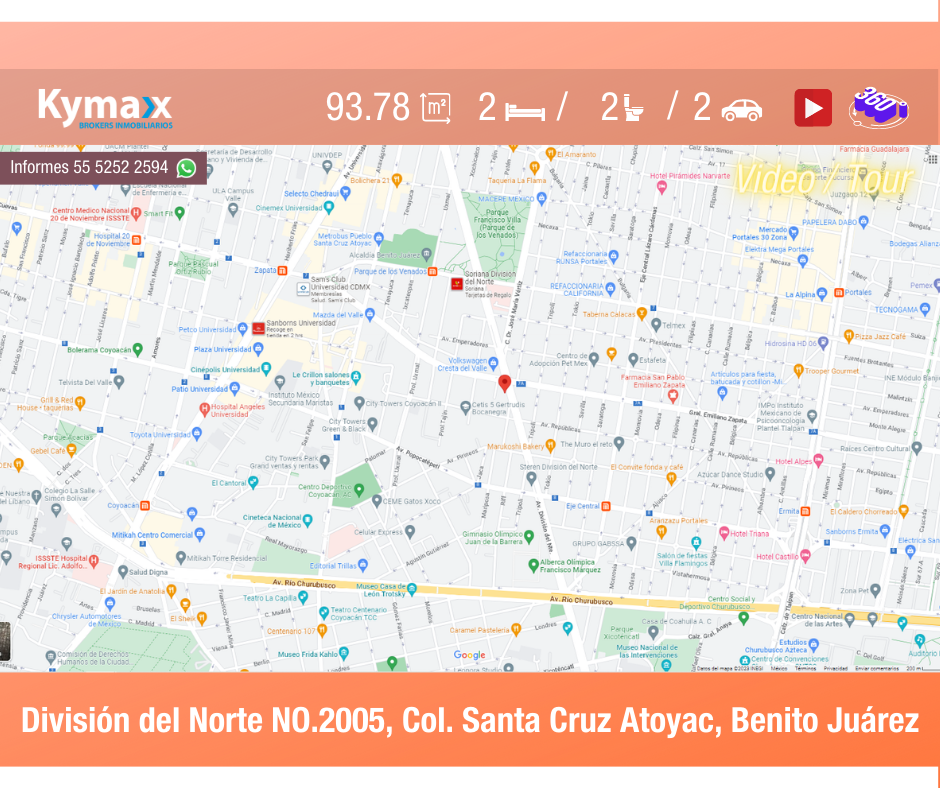Image resolution: width=940 pixels, height=788 pixels.
Task: Open the Teatro La Capilla marker
Action: pos(303,597)
